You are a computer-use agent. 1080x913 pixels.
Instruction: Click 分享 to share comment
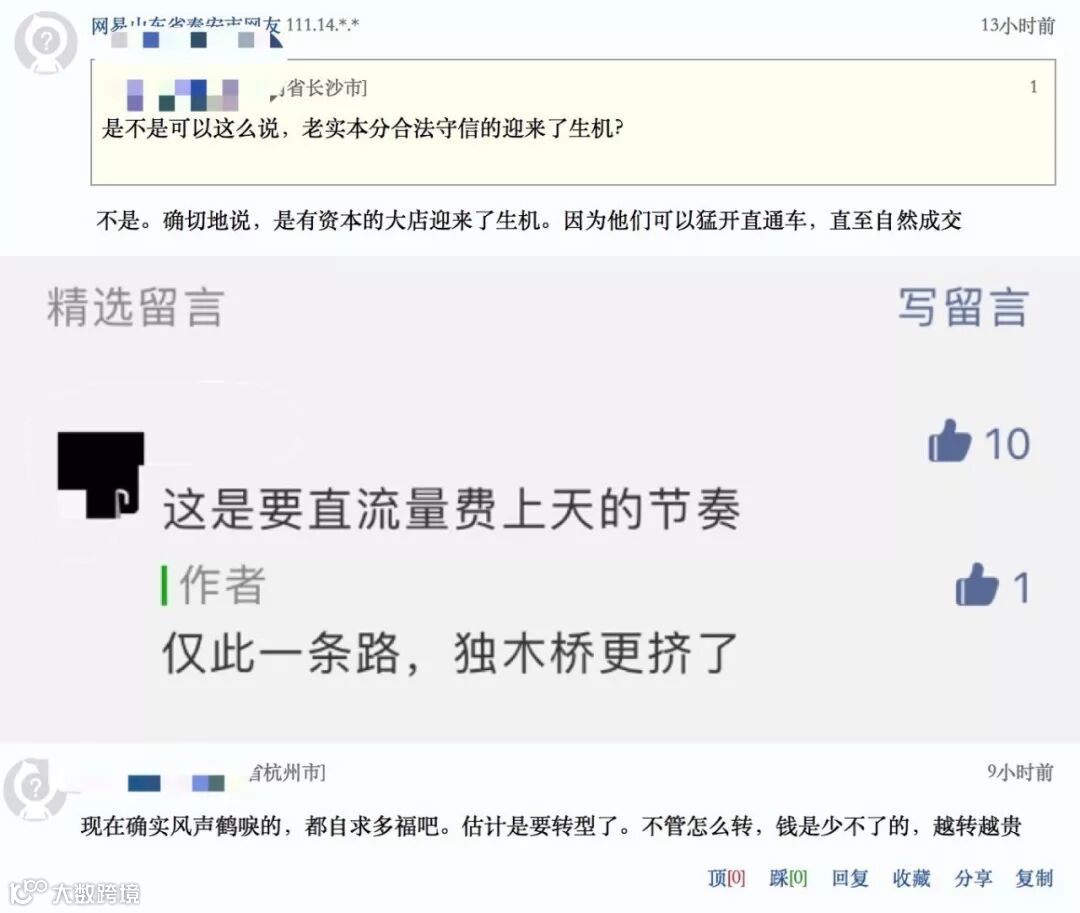point(973,878)
